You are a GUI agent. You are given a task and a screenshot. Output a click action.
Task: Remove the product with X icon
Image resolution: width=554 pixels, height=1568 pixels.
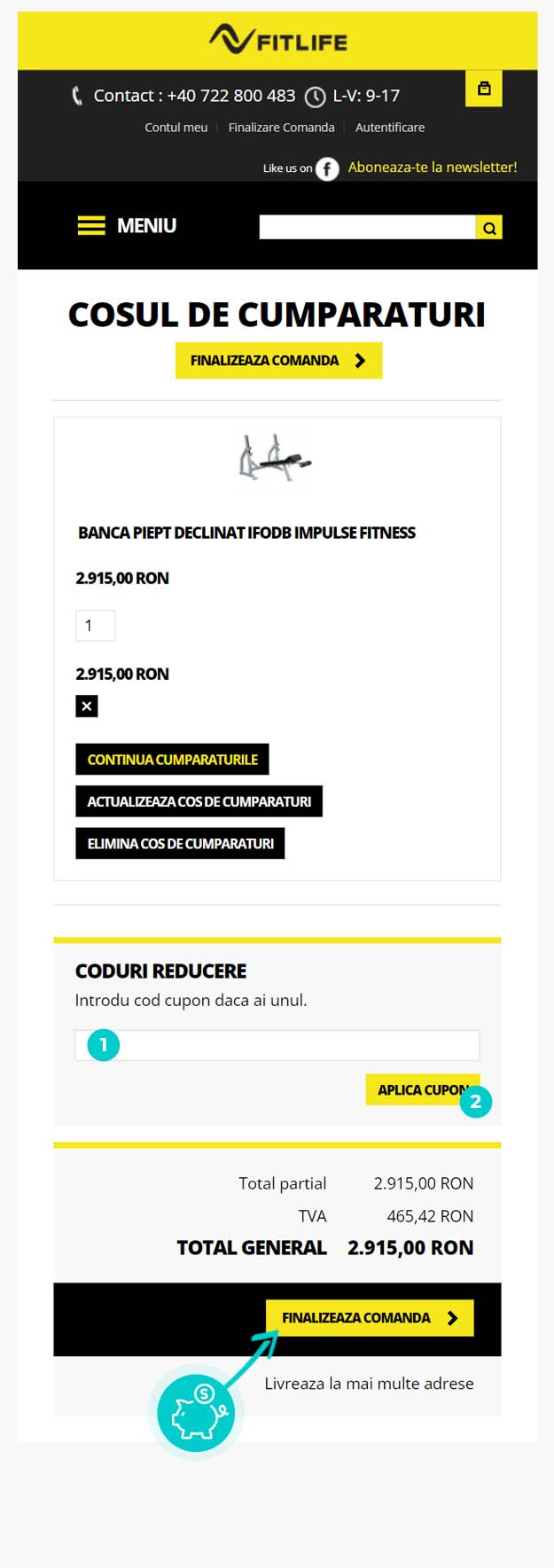point(87,706)
